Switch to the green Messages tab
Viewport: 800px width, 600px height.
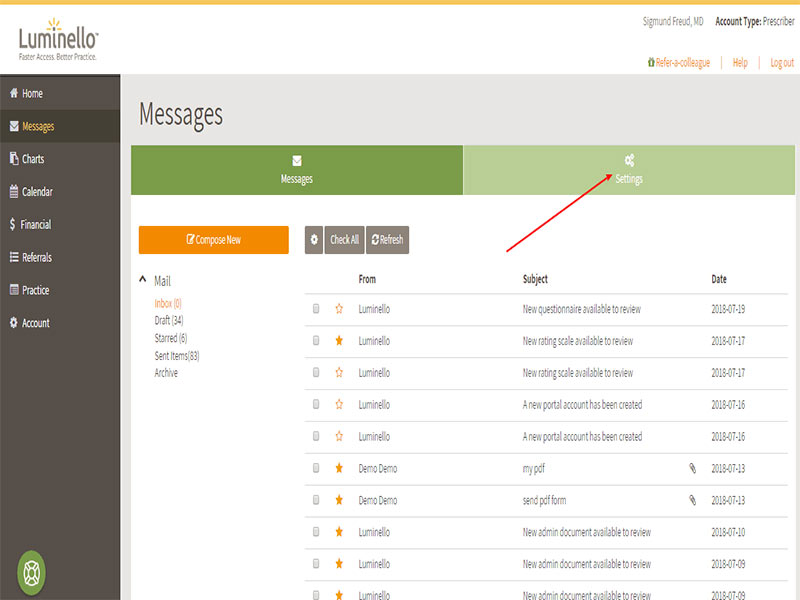coord(297,170)
